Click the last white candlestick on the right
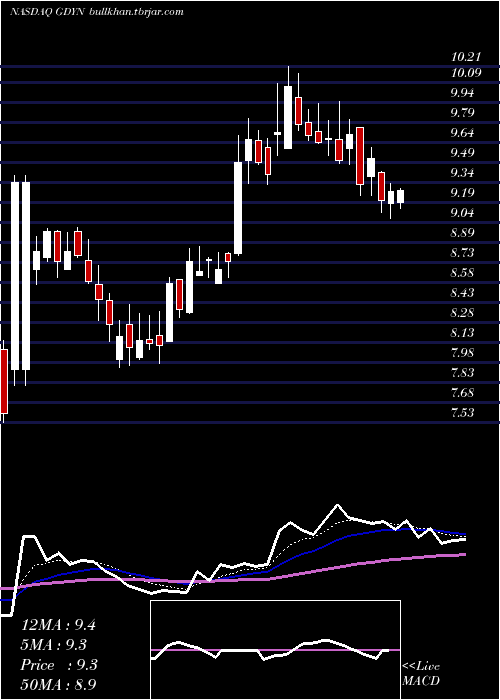This screenshot has width=500, height=700. point(400,196)
